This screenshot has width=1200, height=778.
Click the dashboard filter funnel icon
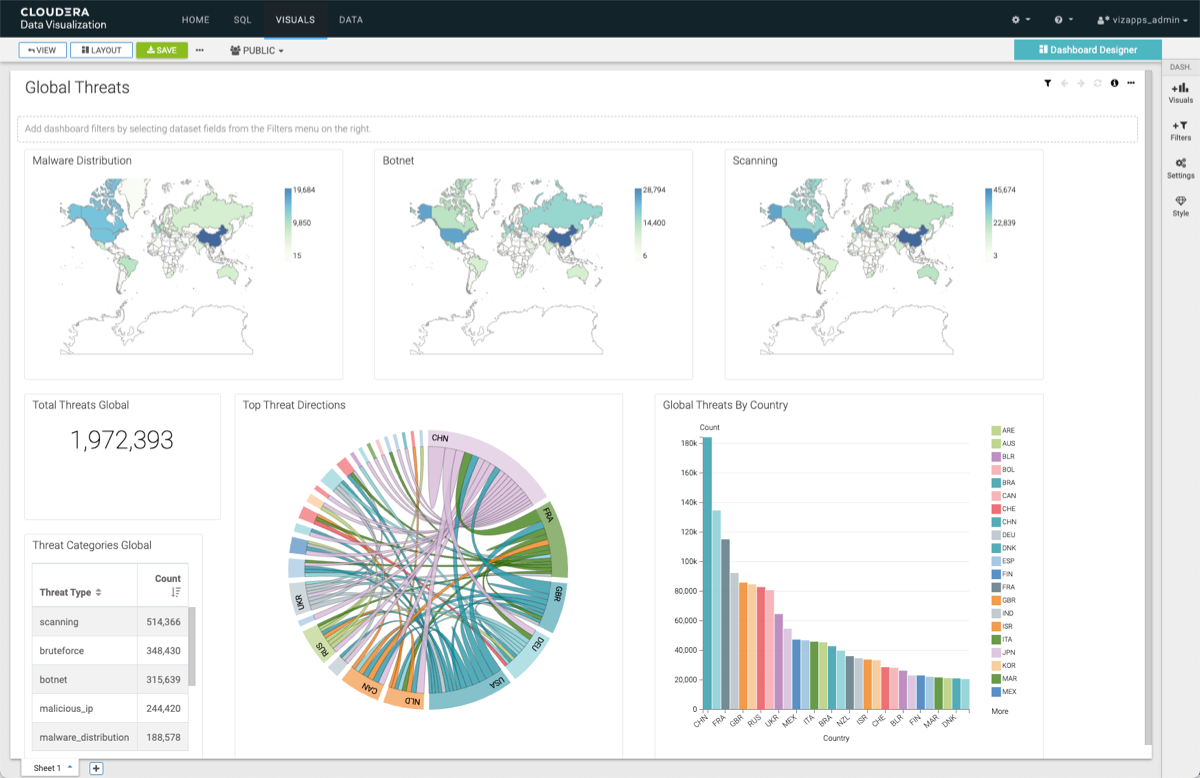[1047, 83]
